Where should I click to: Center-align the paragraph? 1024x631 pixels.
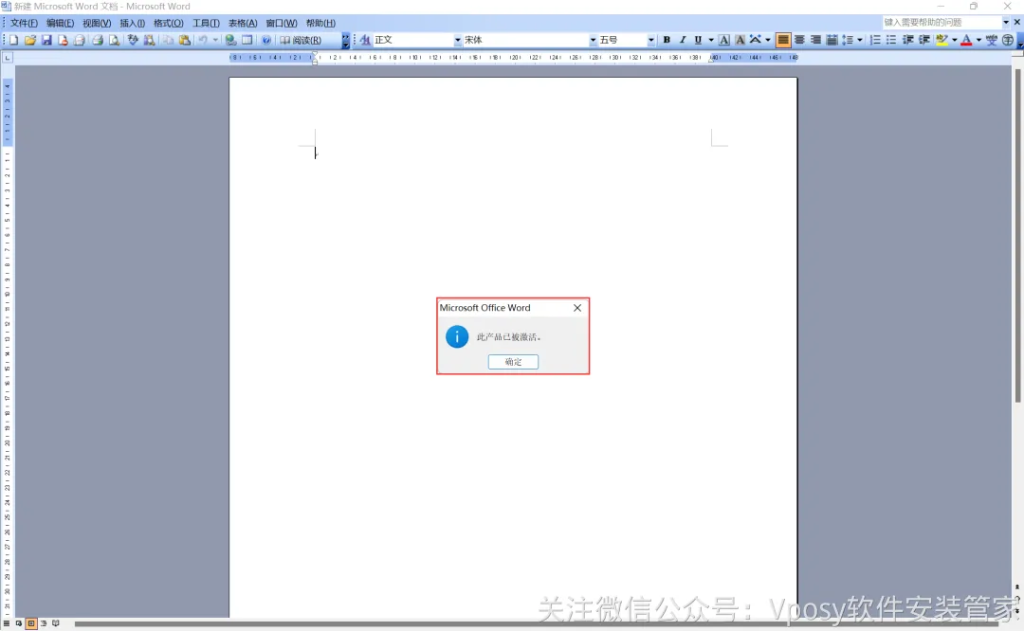coord(799,40)
